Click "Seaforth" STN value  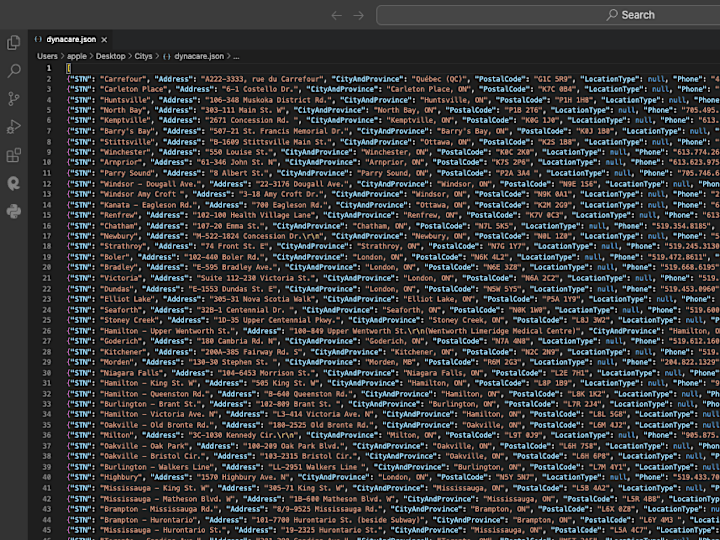(x=121, y=309)
